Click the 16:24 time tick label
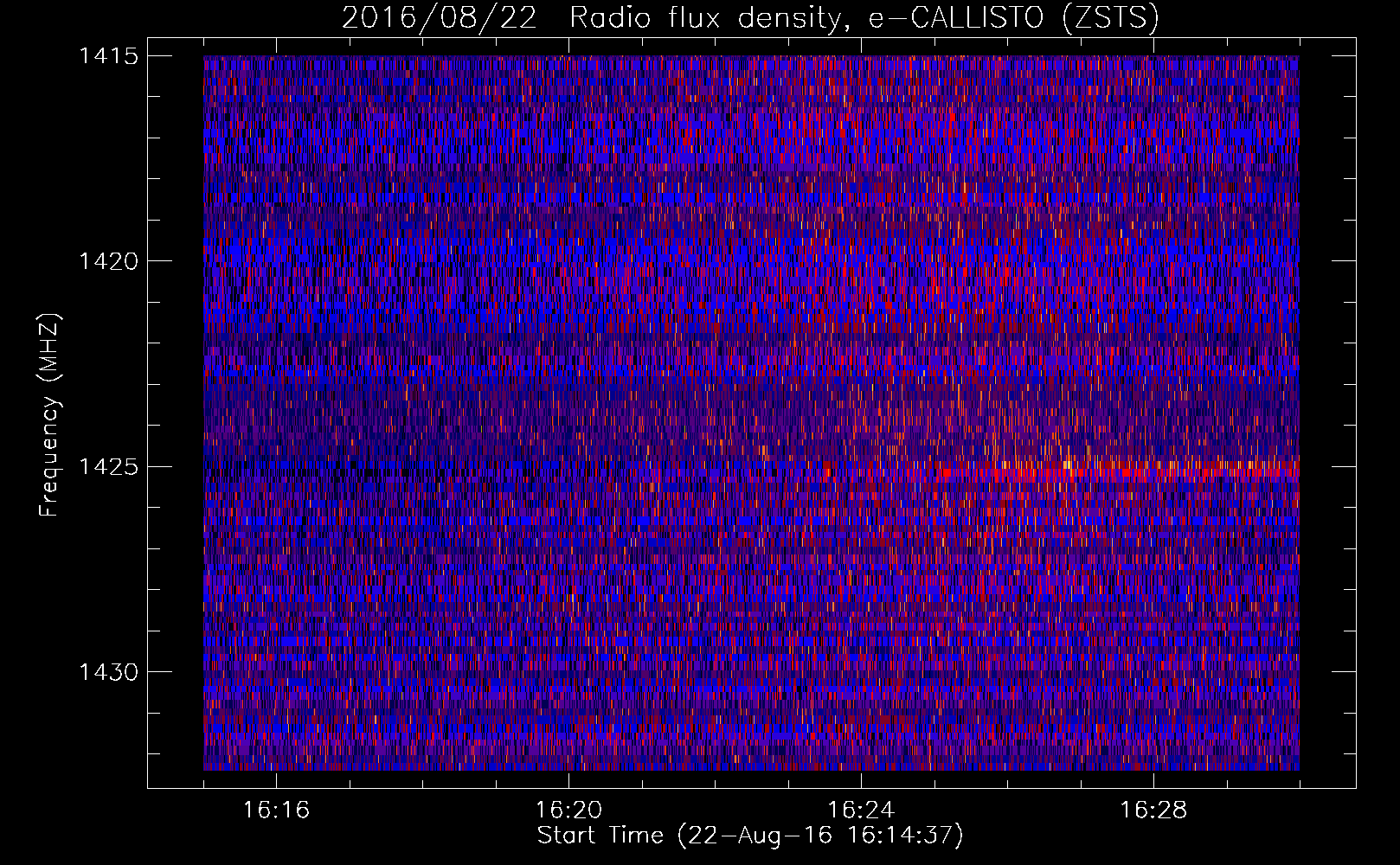 [861, 811]
